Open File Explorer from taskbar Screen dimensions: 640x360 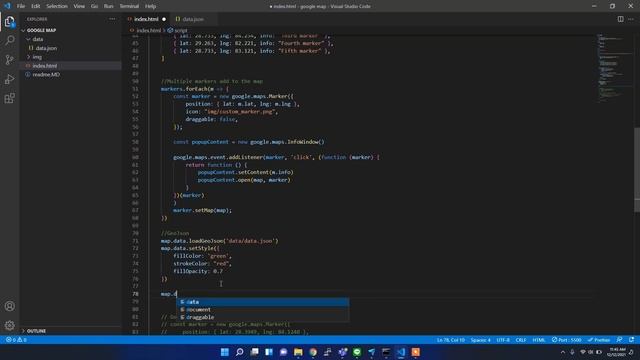[x=298, y=352]
